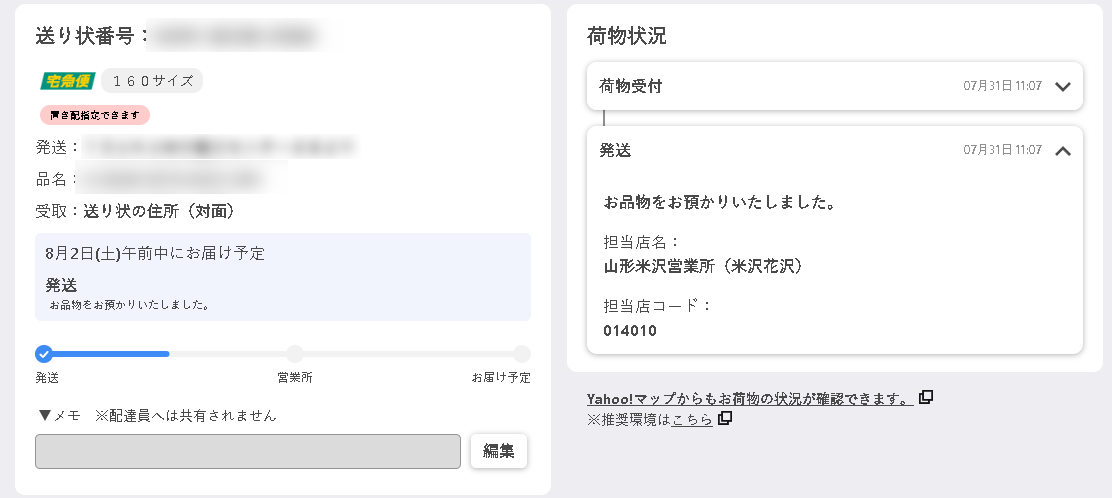
Task: Click the 8月2日 delivery schedule box
Action: [283, 277]
